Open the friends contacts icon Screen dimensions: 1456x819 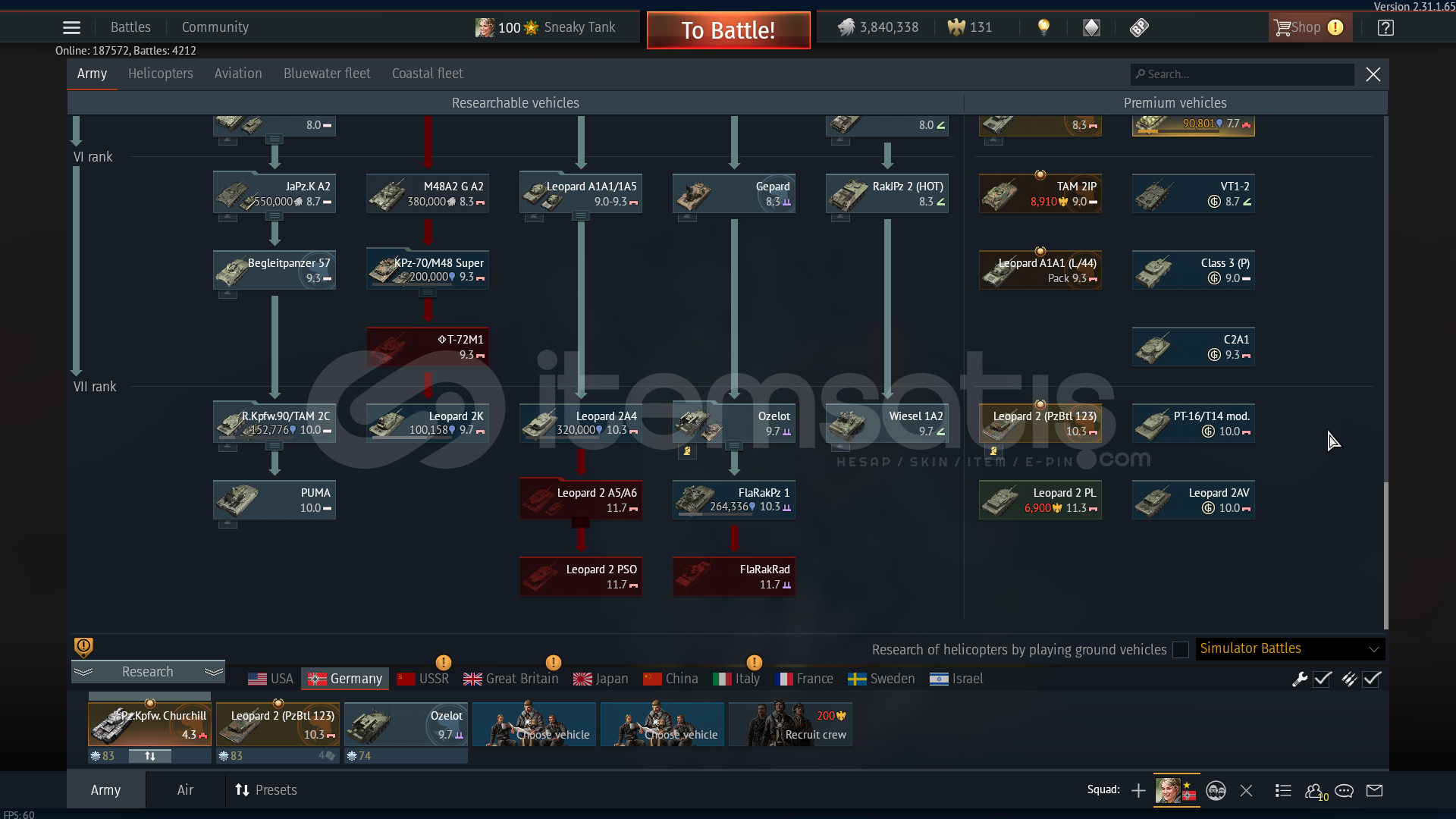coord(1315,791)
